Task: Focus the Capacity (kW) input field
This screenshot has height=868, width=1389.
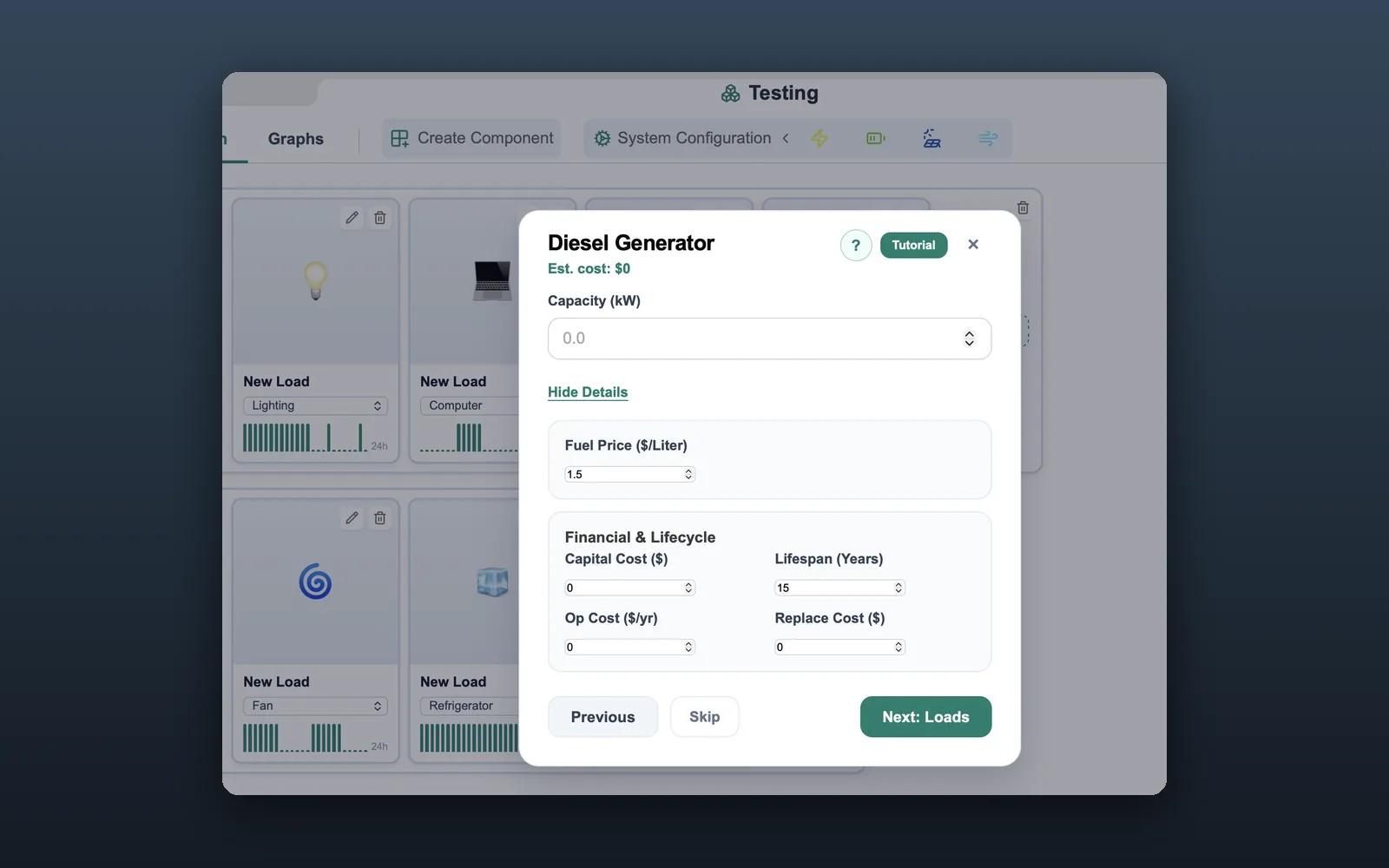Action: pos(769,339)
